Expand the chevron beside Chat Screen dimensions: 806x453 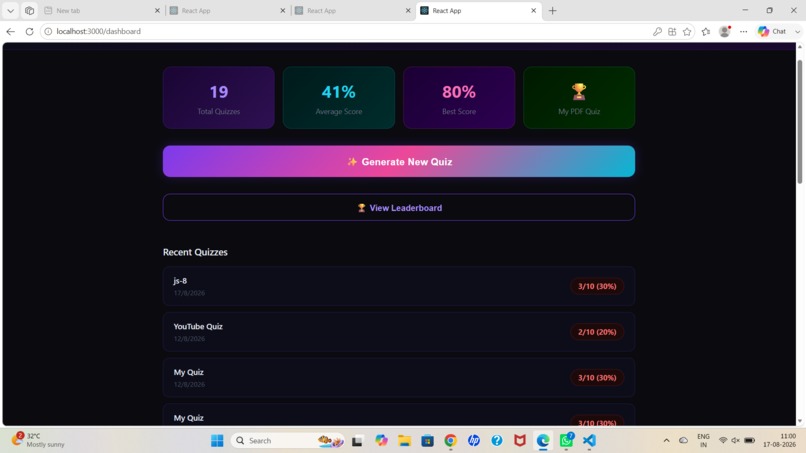click(797, 31)
